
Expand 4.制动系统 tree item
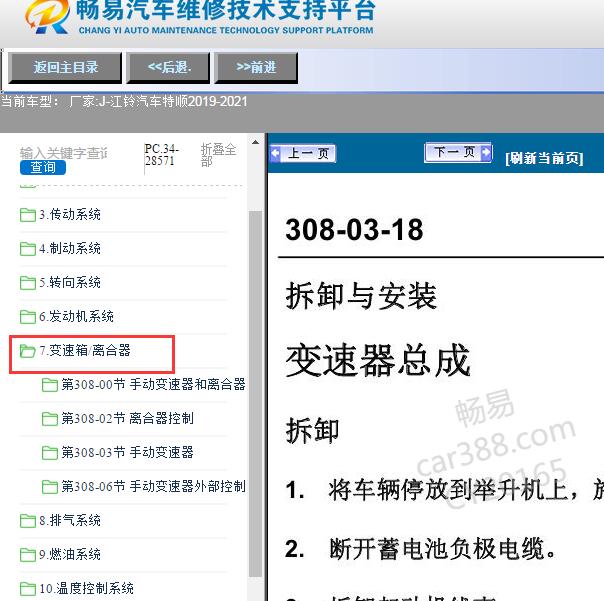coord(70,248)
